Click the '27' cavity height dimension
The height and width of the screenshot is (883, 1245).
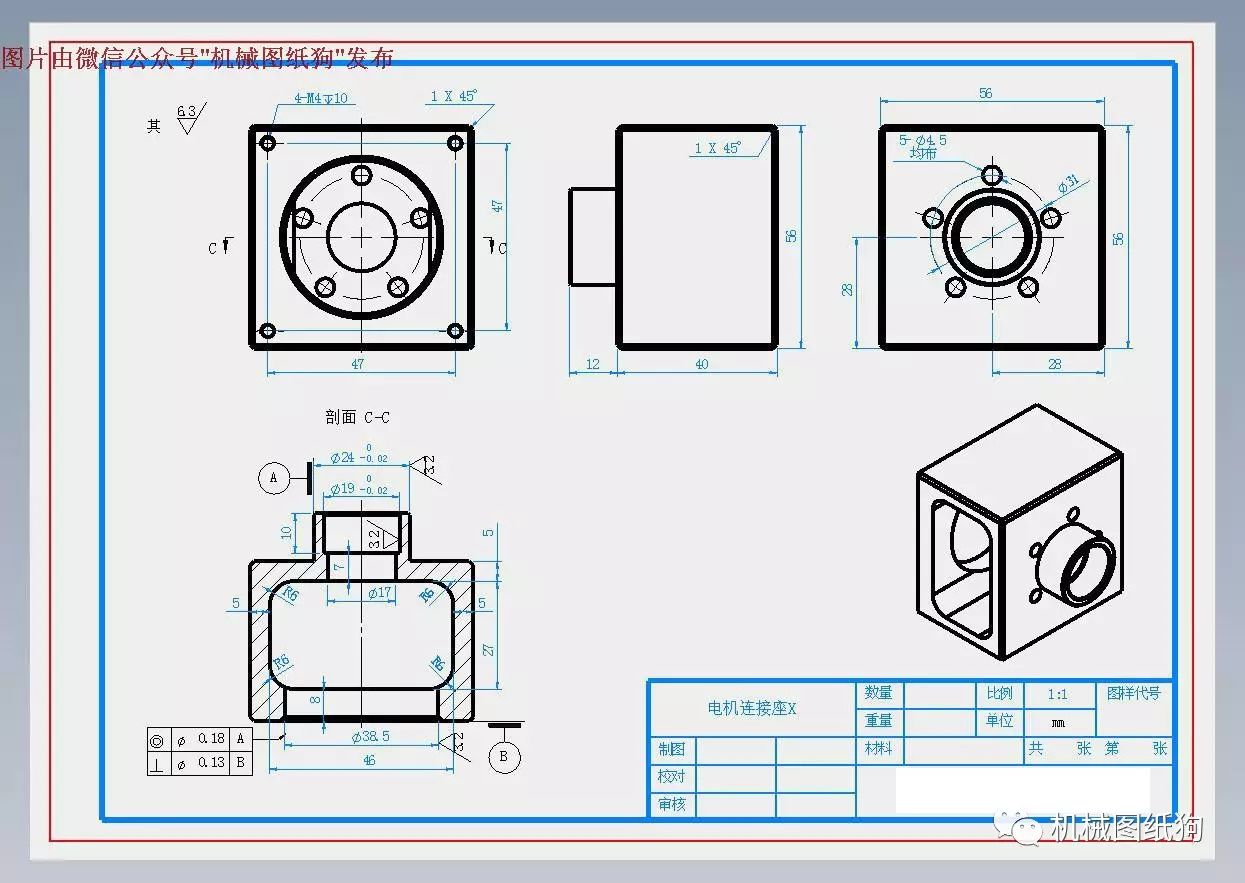489,649
